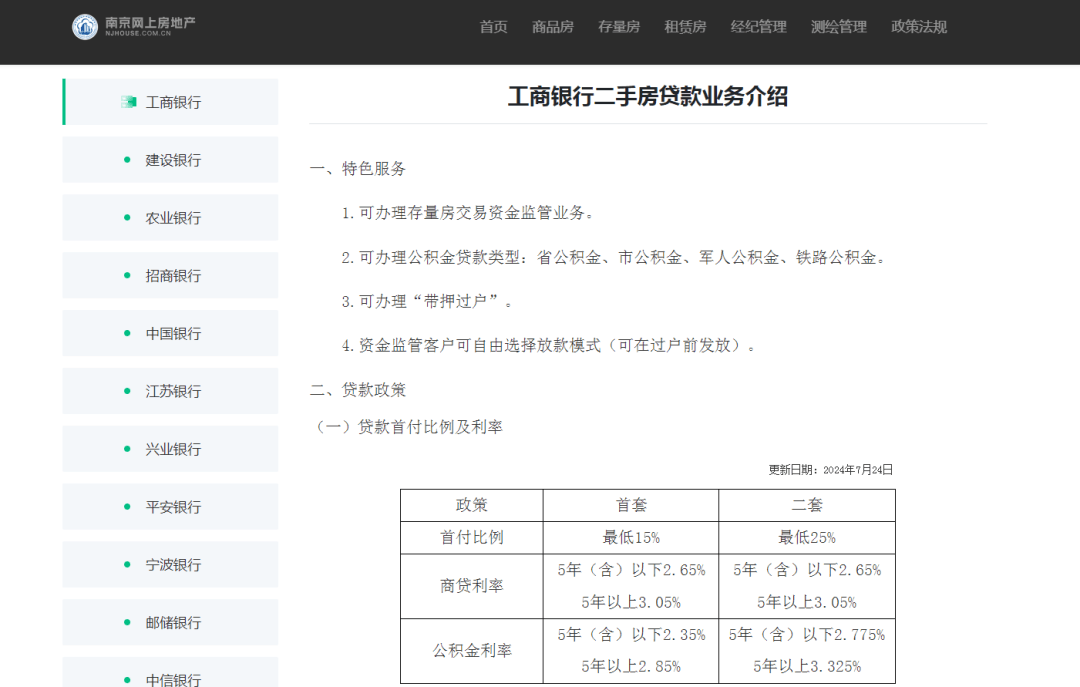Open the 商品房 menu item

[552, 27]
